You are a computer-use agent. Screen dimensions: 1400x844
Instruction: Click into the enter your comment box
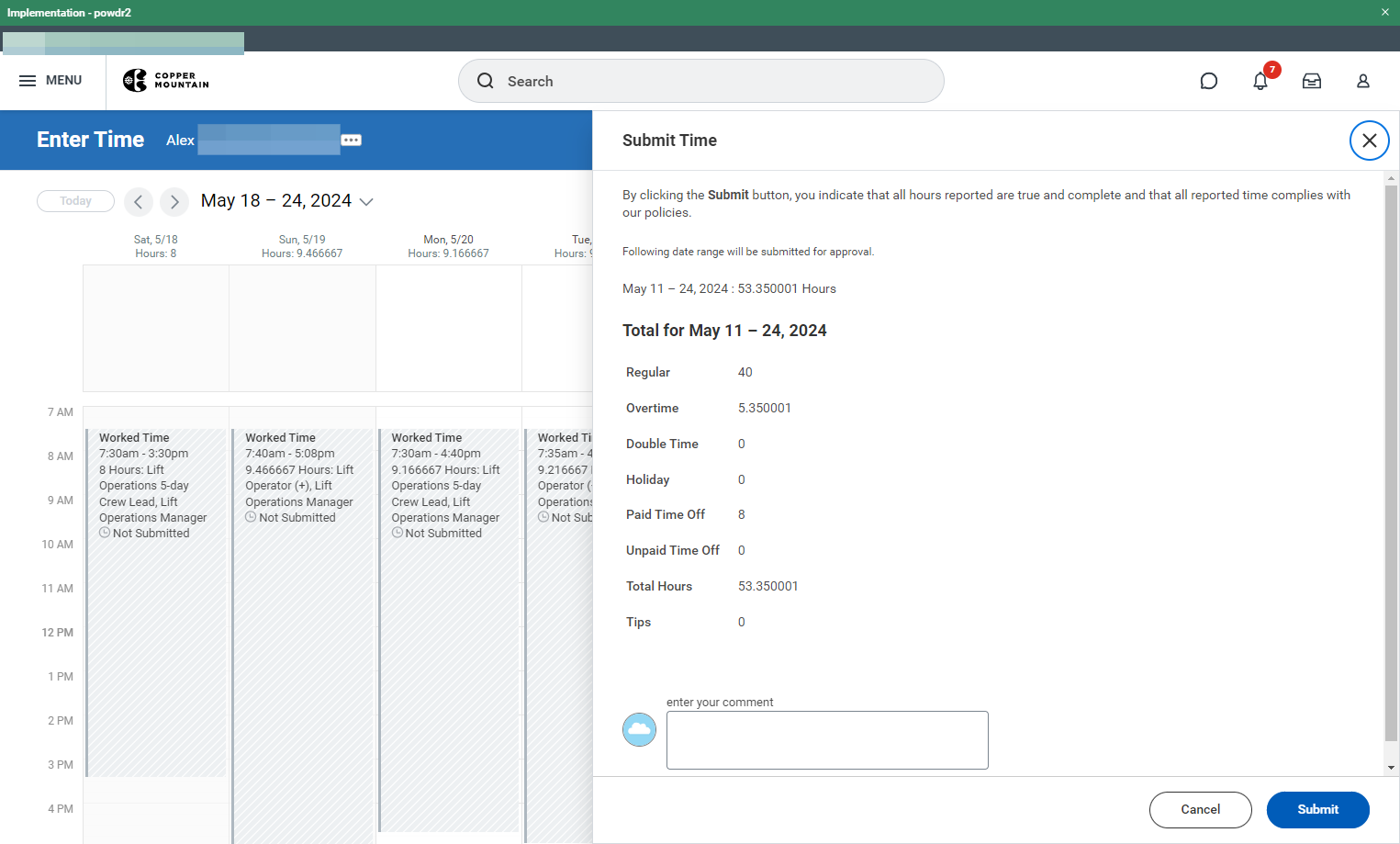click(x=827, y=740)
